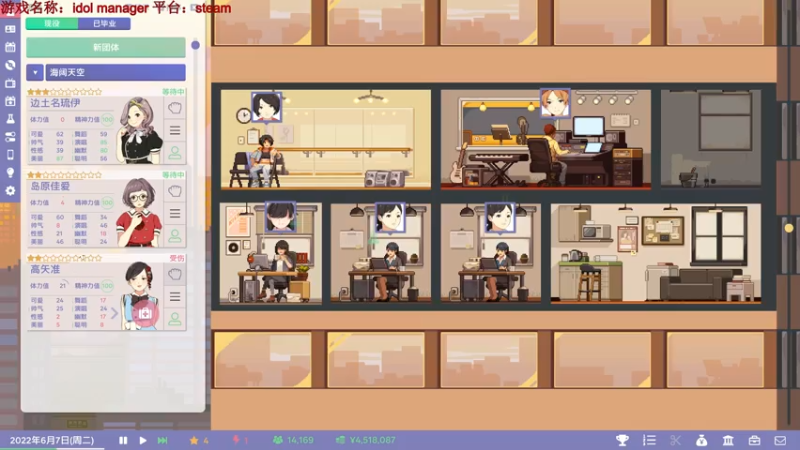Play the game at normal speed
This screenshot has height=450, width=800.
coord(143,440)
